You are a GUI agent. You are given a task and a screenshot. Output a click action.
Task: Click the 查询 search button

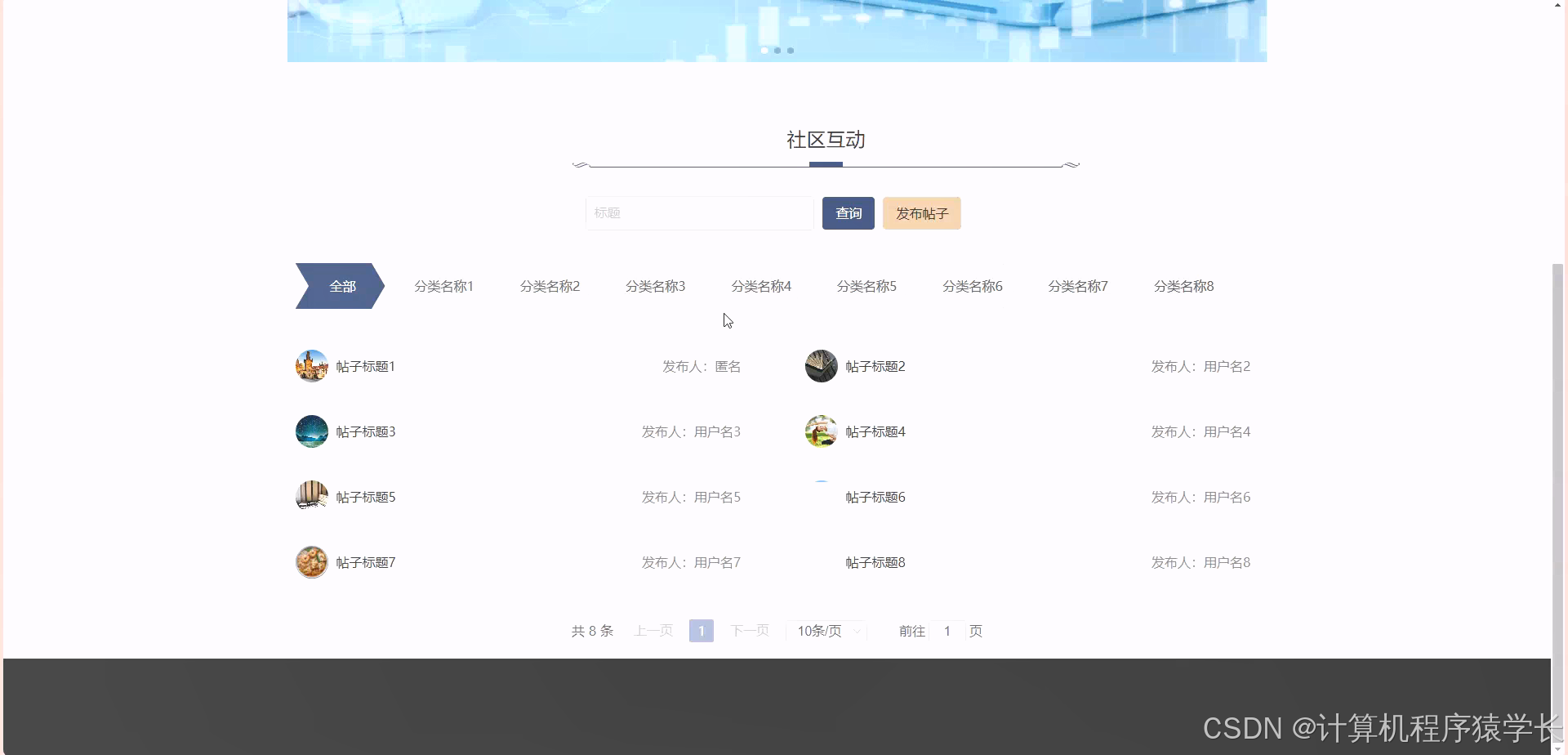pos(848,212)
